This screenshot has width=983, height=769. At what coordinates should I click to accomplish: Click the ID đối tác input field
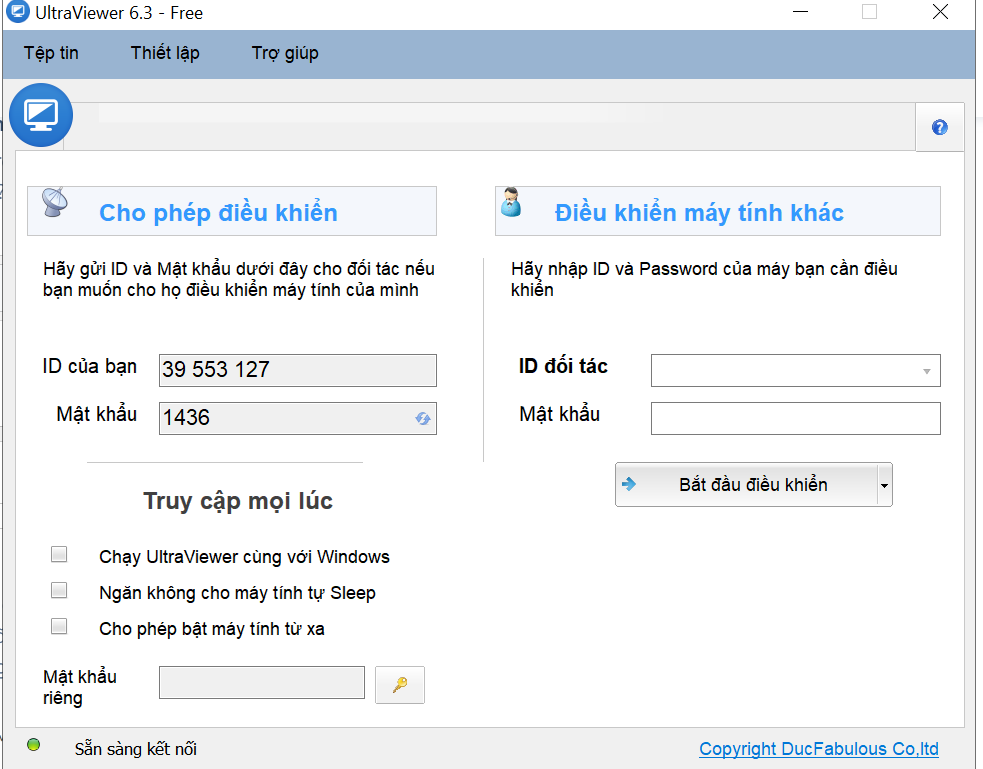796,371
